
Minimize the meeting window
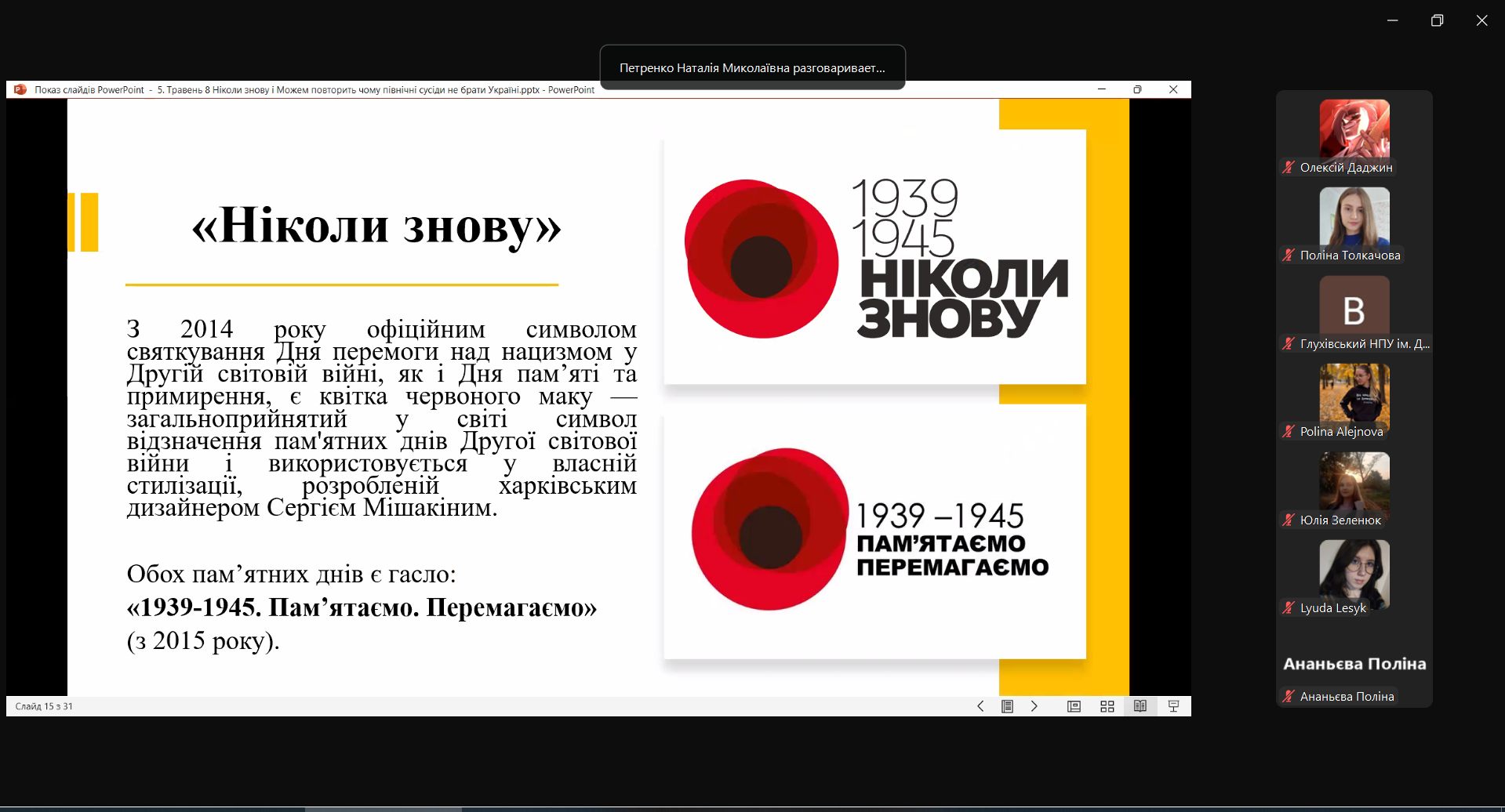coord(1393,20)
